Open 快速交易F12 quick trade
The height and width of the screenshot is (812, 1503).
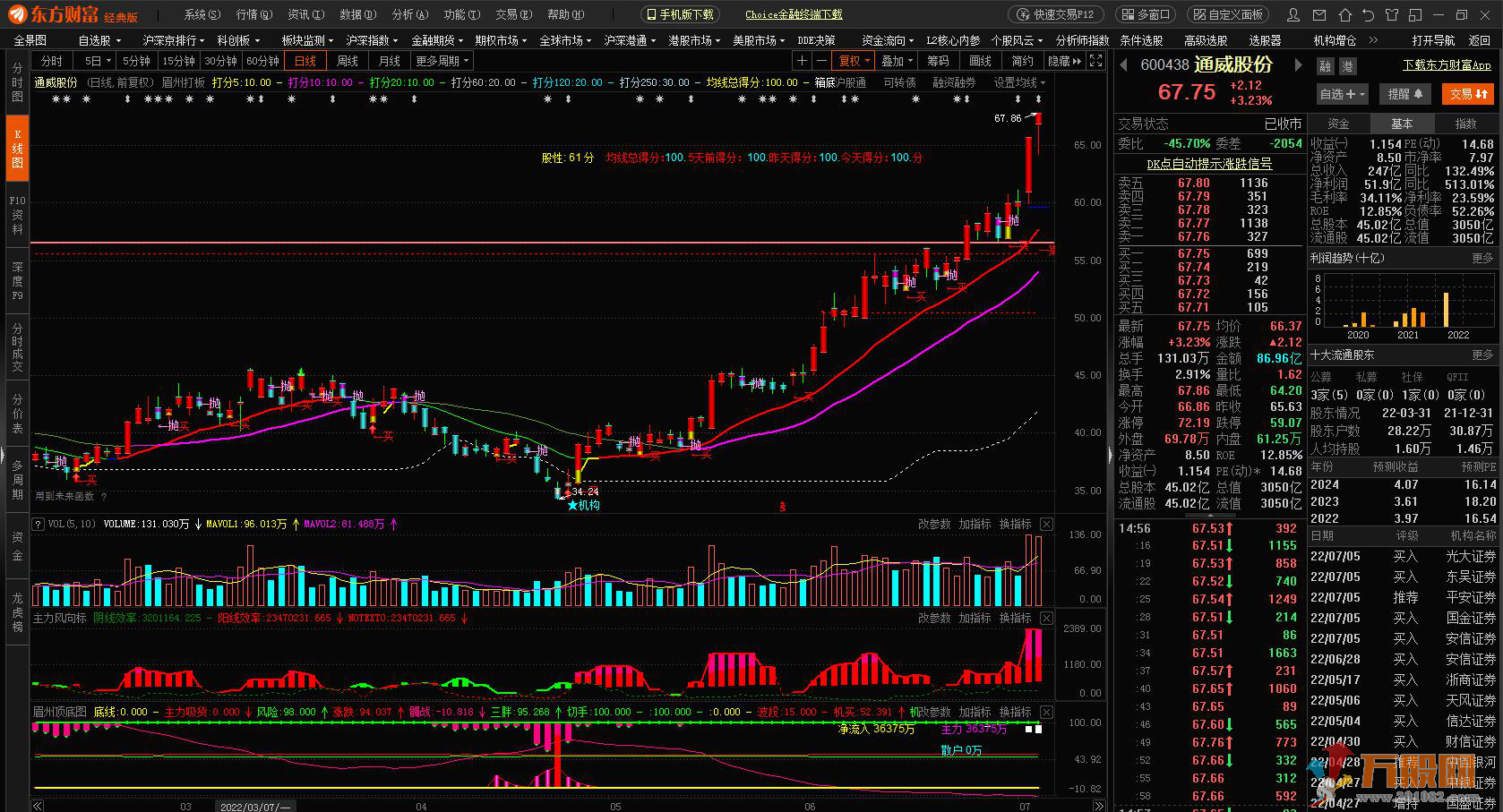click(x=1056, y=14)
